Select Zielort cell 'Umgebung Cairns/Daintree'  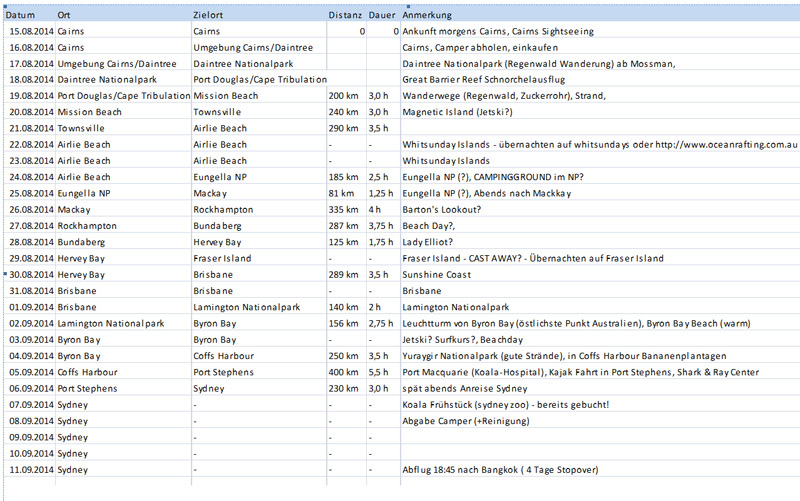(253, 48)
